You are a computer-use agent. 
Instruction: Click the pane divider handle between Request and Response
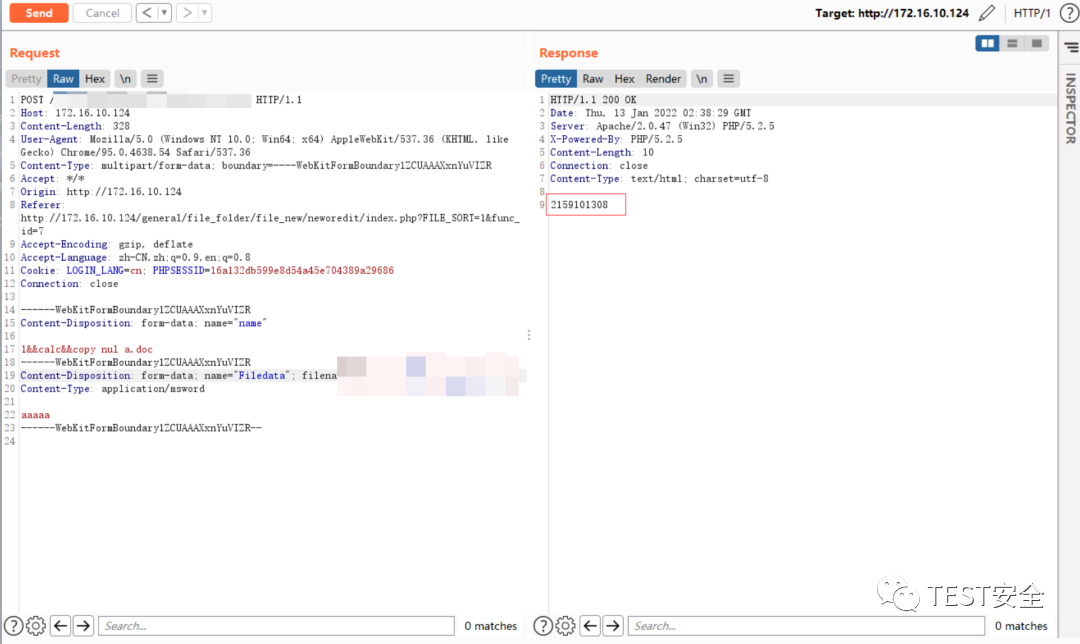coord(529,335)
